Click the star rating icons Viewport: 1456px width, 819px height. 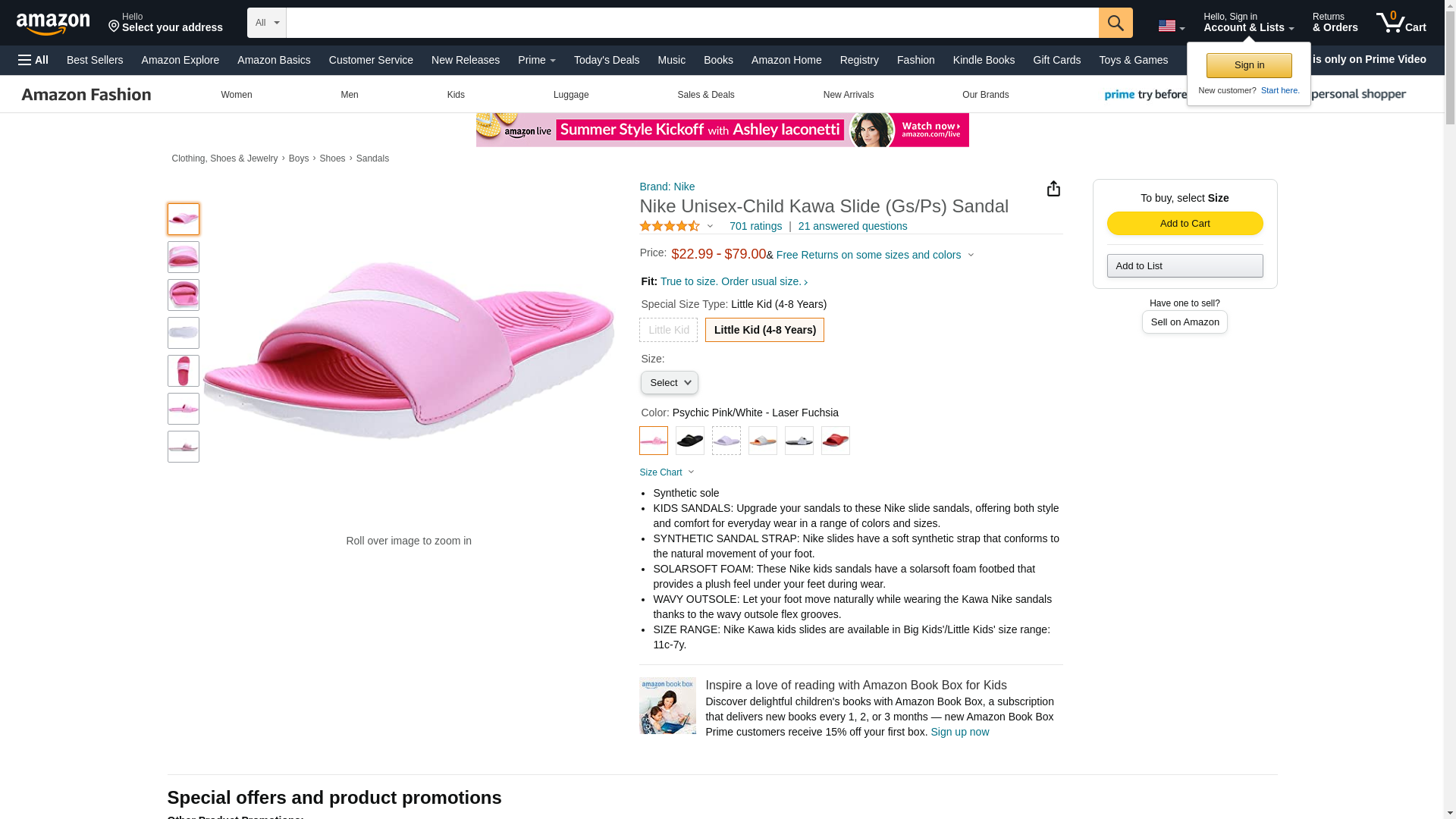pos(670,226)
